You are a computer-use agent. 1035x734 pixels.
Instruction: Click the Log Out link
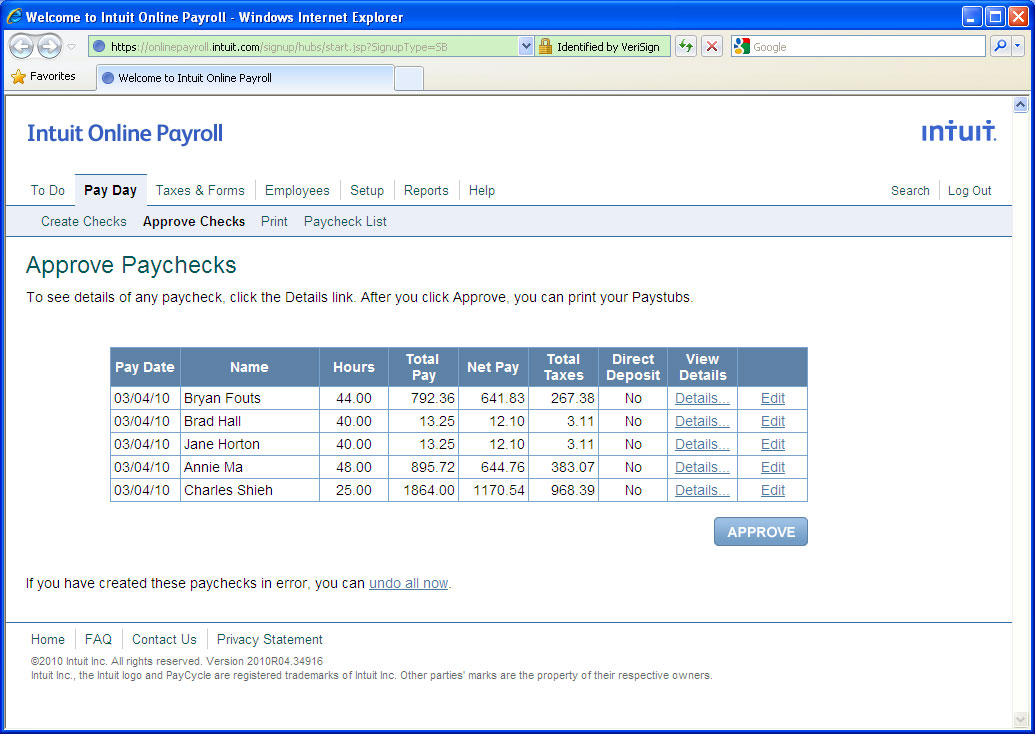pos(970,190)
